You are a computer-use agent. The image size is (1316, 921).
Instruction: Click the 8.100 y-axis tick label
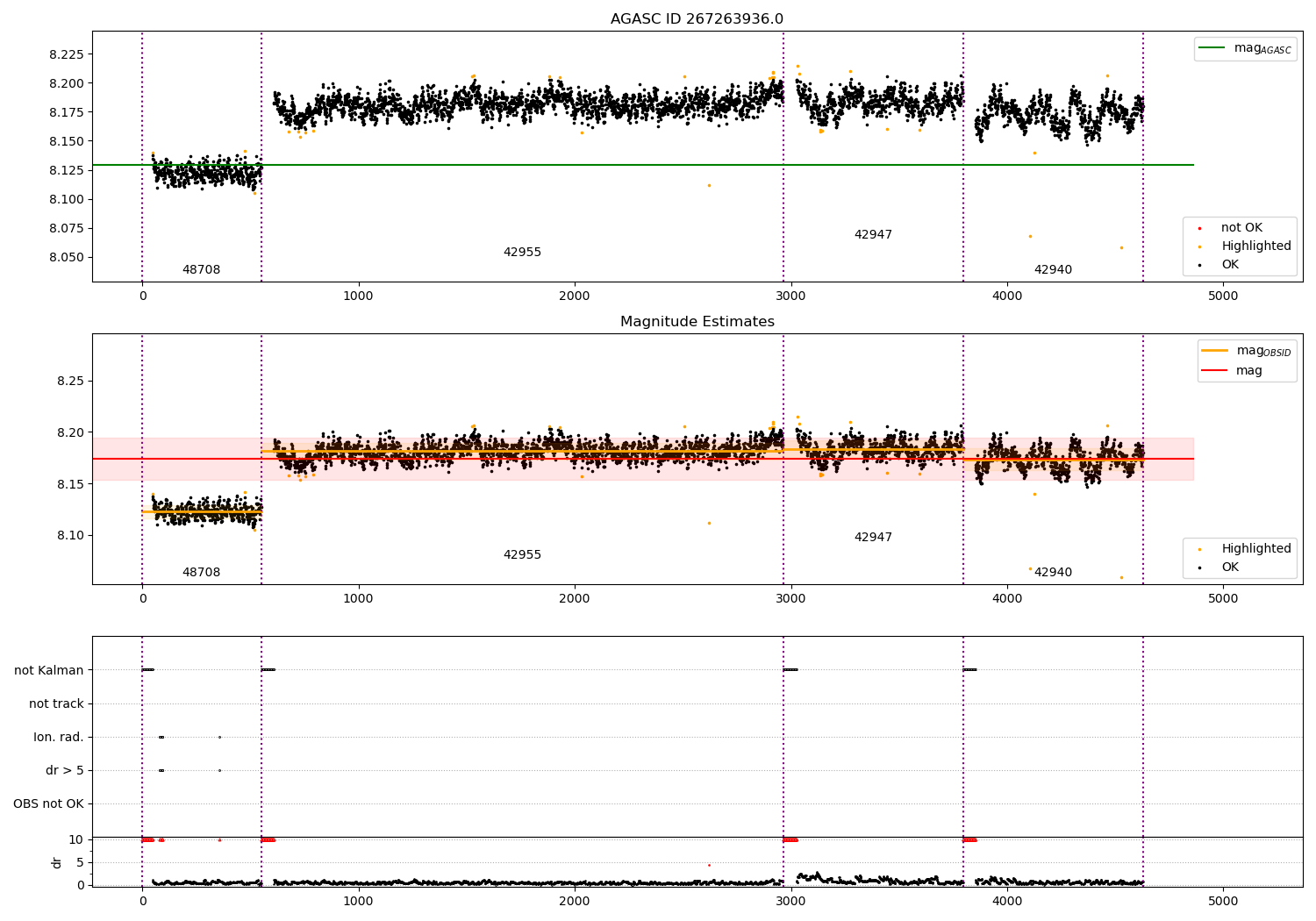point(67,199)
